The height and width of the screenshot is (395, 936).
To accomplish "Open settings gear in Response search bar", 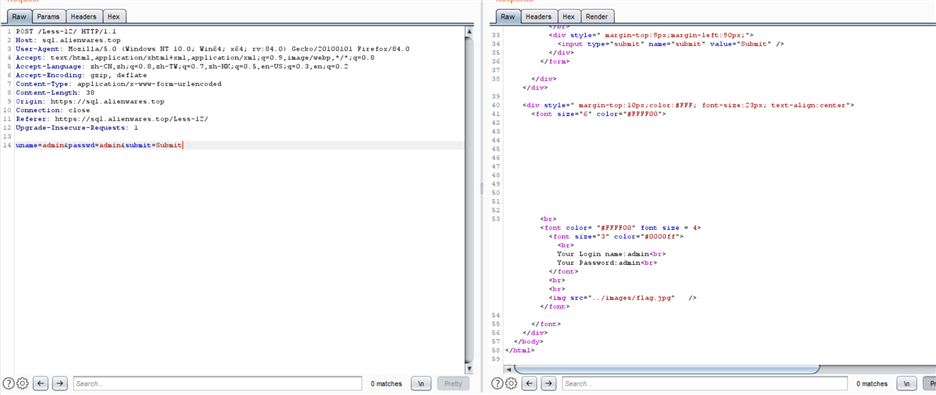I will click(511, 384).
